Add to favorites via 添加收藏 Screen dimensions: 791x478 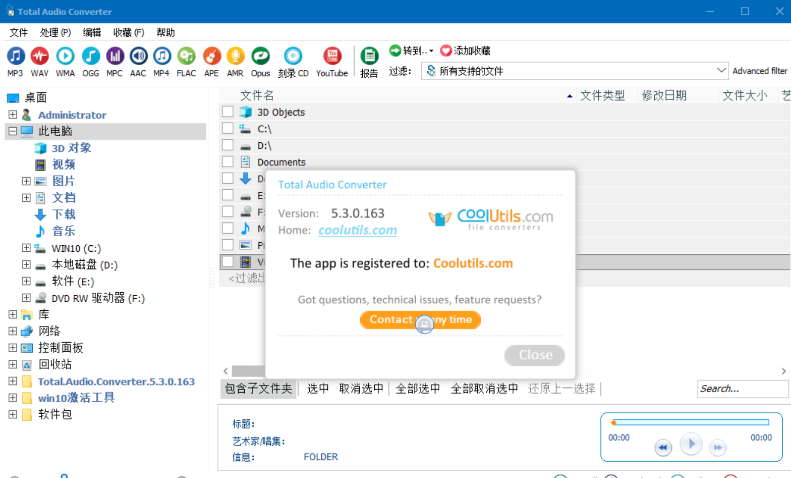[465, 50]
